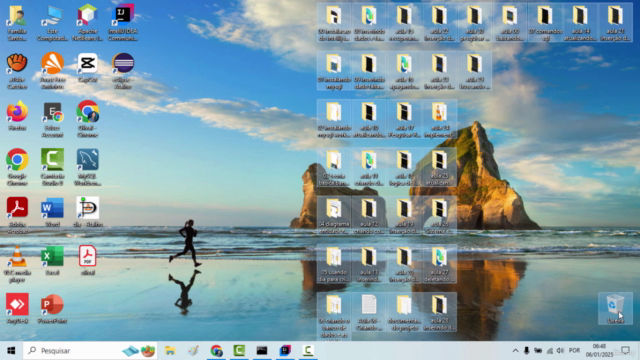Select the Lixeira recycle bin icon
640x360 pixels.
point(615,308)
